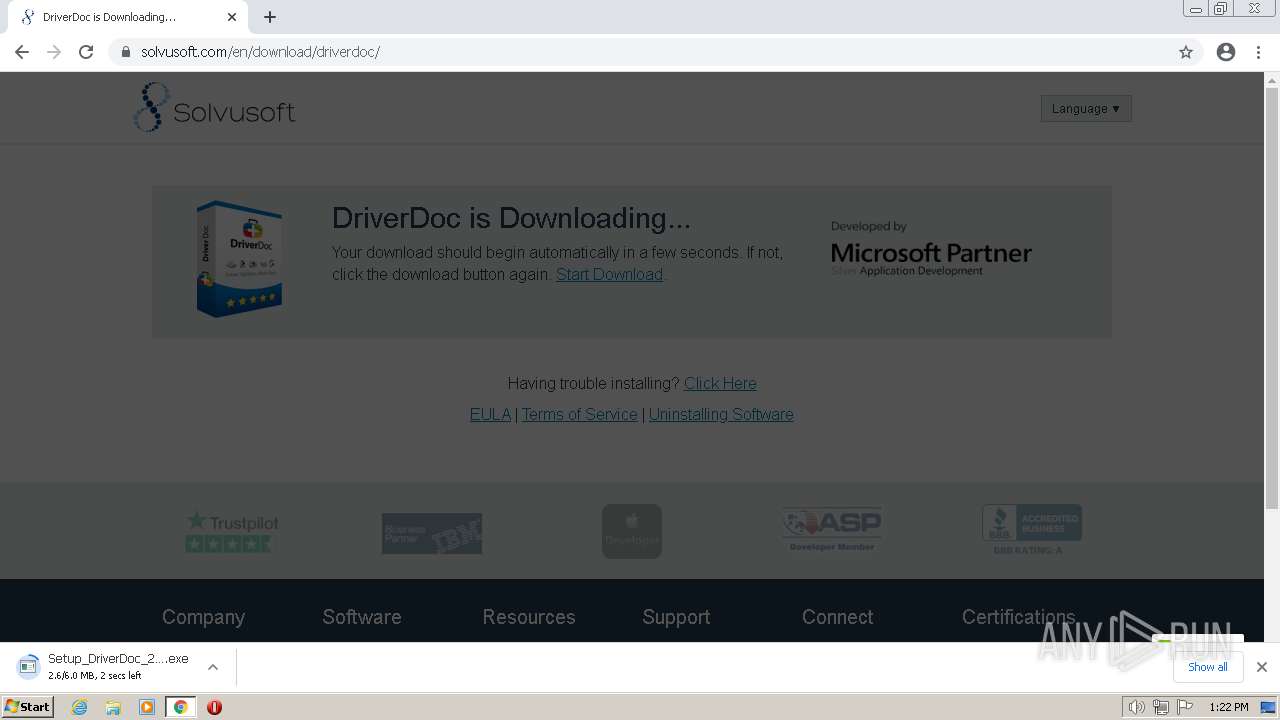
Task: Select the Certifications footer heading
Action: click(1018, 617)
